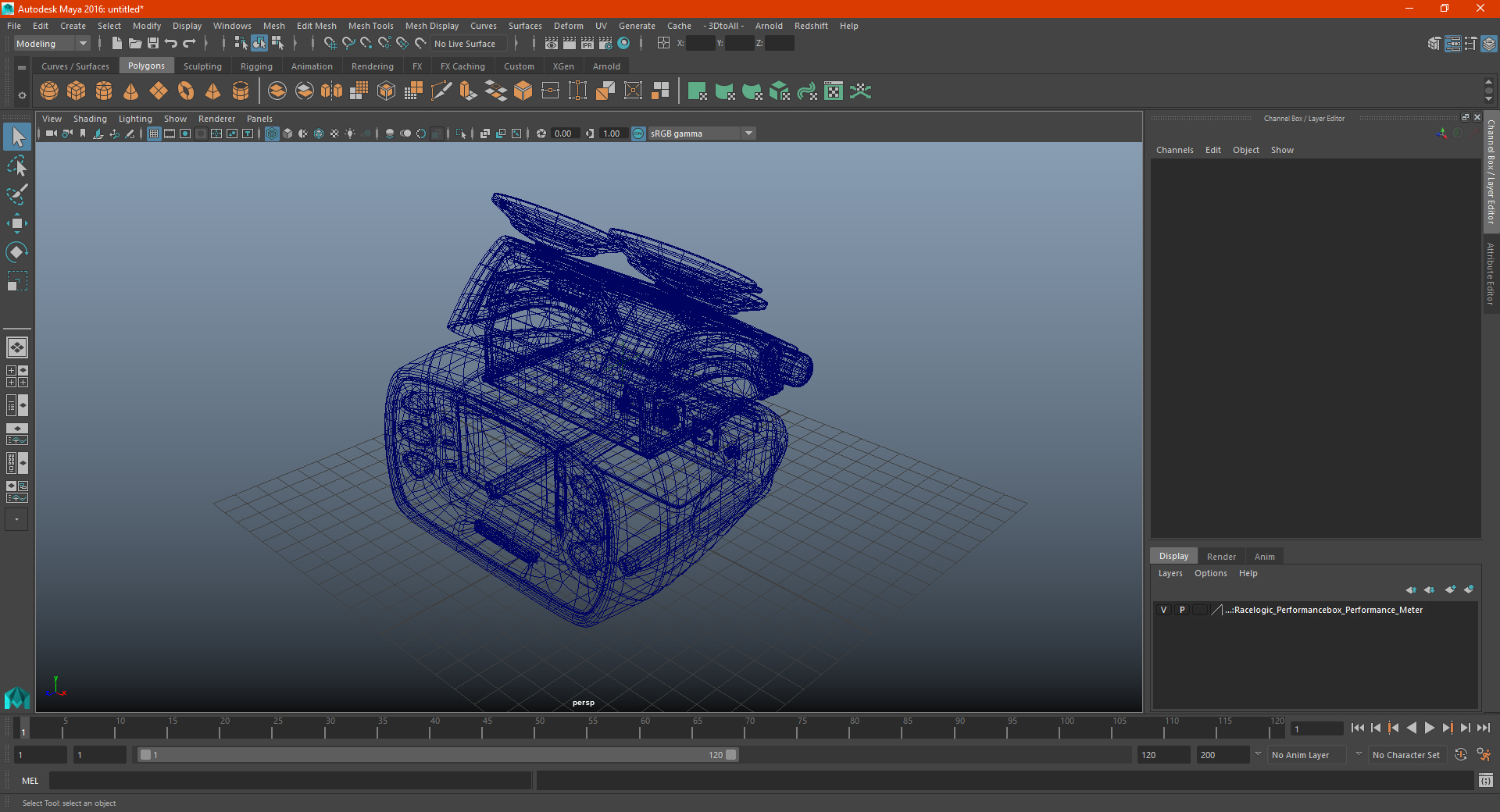Create a polygon pipe from shelf

coord(241,91)
